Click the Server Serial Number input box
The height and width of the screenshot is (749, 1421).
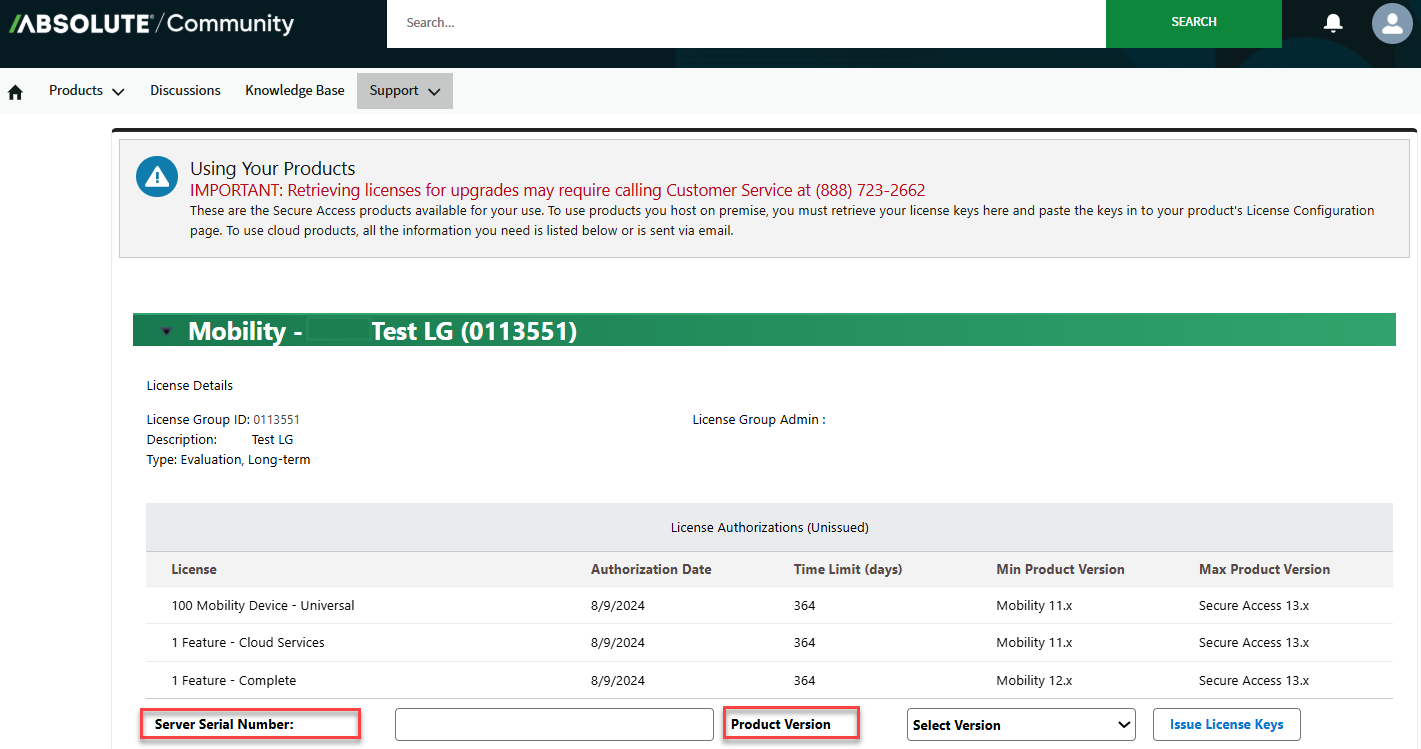554,724
